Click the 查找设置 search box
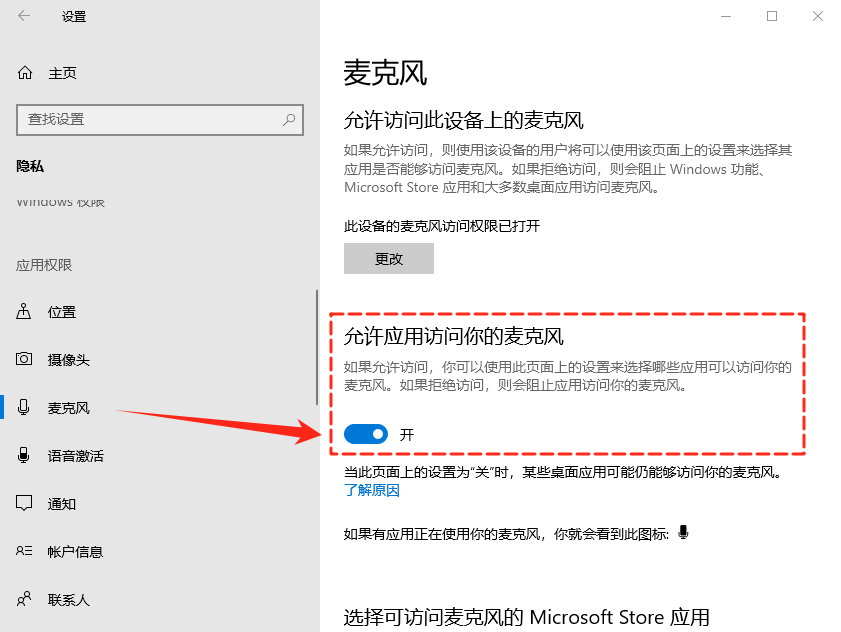Image resolution: width=841 pixels, height=632 pixels. click(150, 119)
